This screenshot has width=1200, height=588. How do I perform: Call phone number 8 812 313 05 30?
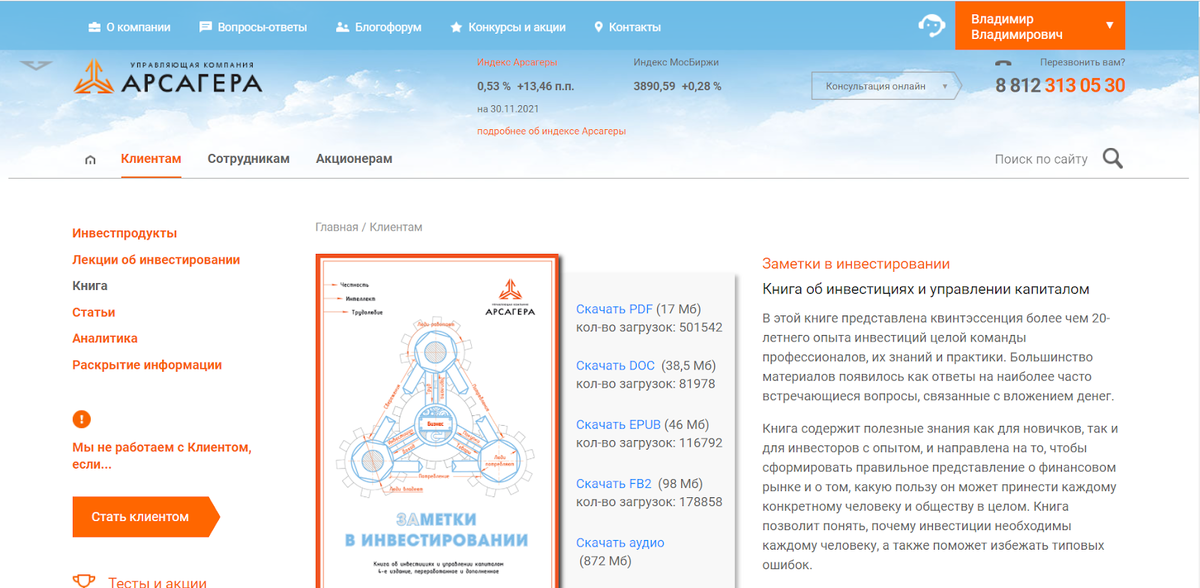pos(1060,86)
